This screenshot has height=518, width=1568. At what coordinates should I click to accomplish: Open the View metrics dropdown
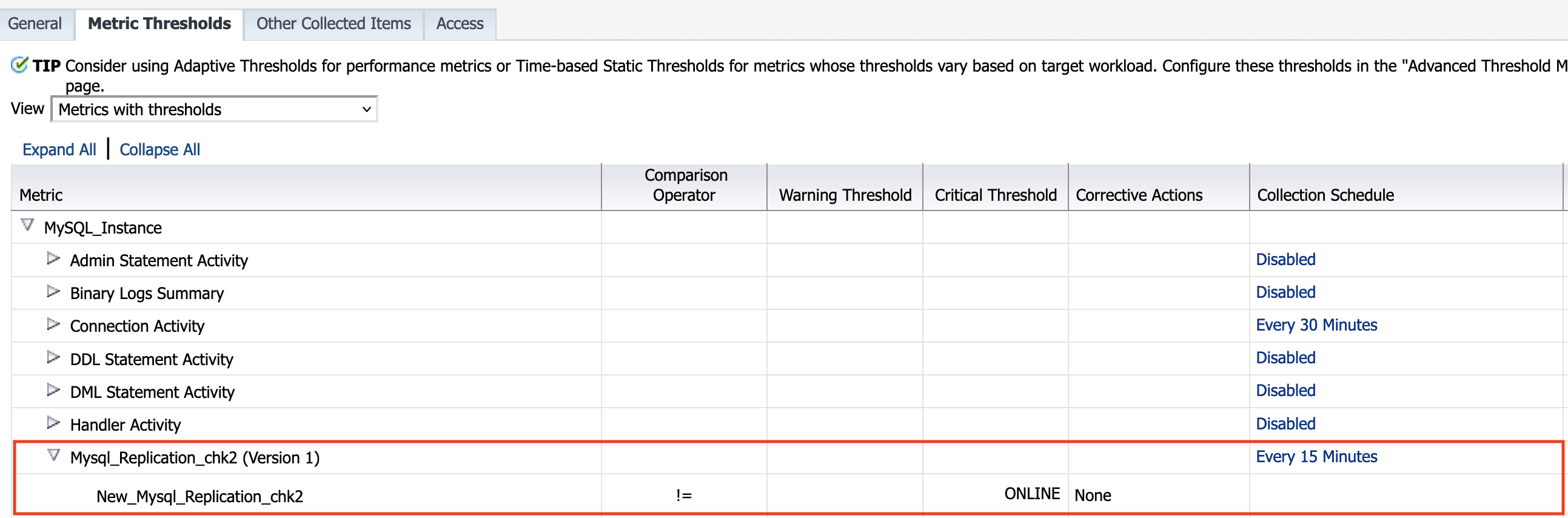click(214, 110)
